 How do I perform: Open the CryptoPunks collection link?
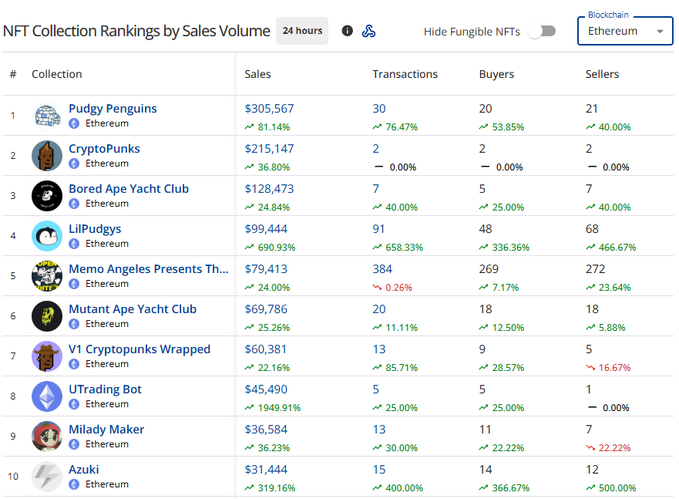[104, 149]
